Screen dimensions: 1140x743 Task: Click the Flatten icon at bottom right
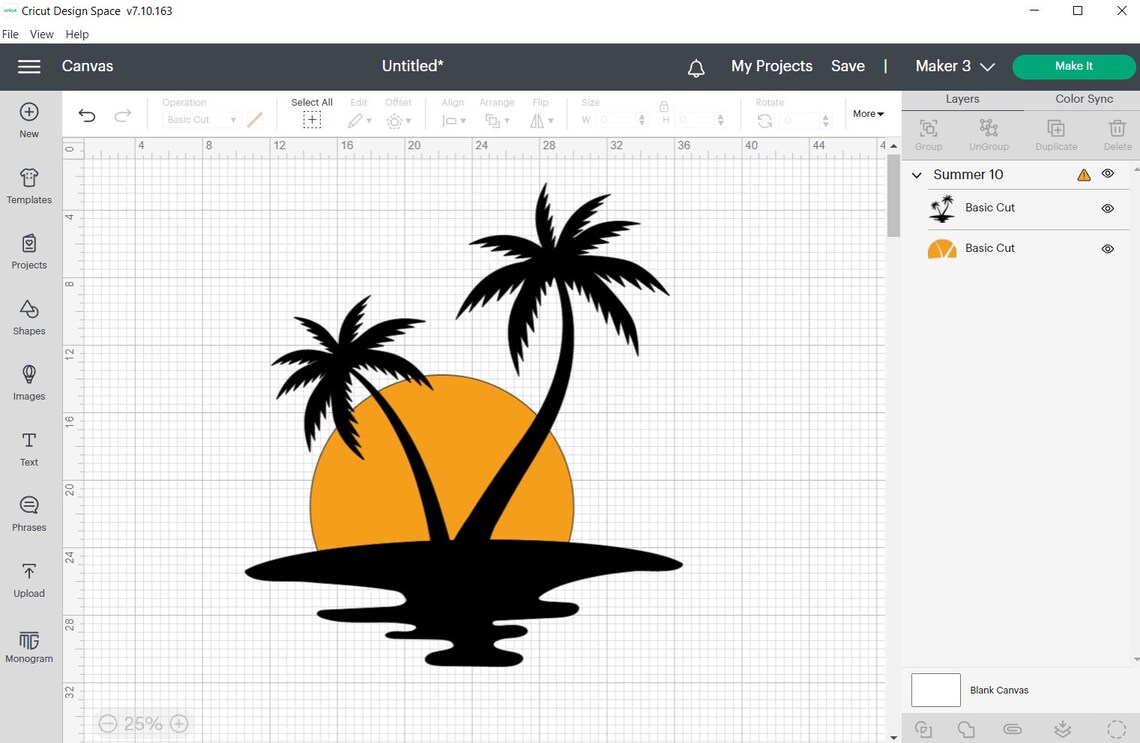tap(1062, 729)
